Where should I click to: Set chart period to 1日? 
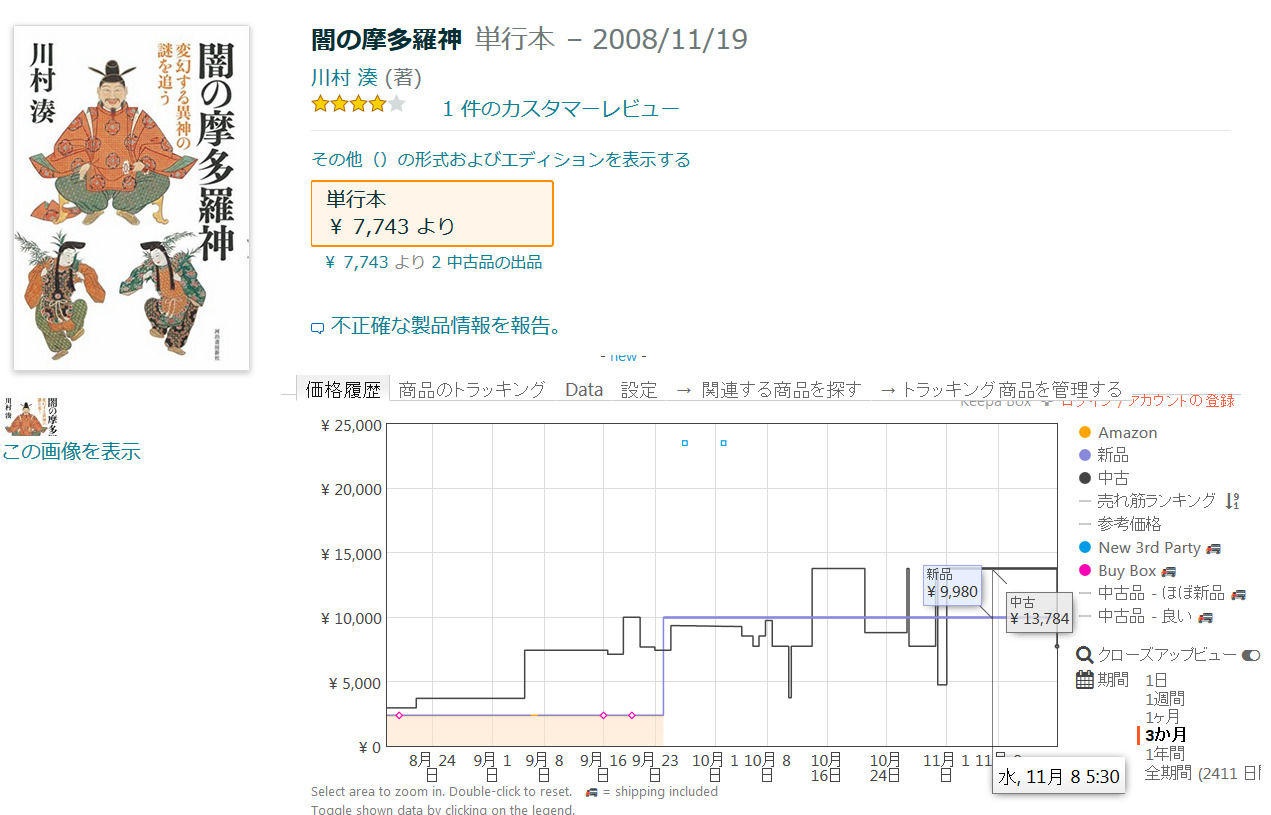pyautogui.click(x=1156, y=680)
